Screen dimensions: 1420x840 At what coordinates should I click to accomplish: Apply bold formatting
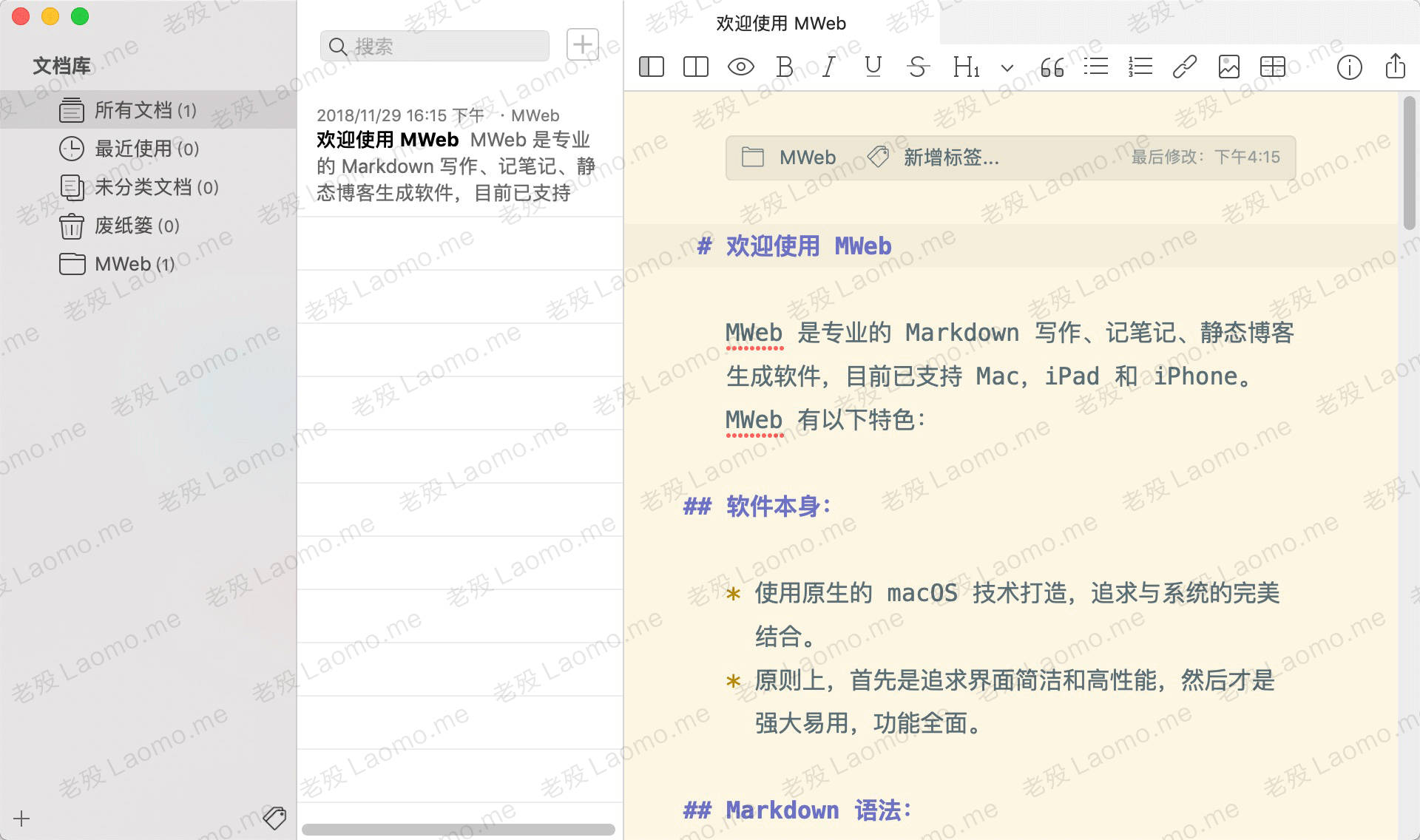(x=785, y=67)
